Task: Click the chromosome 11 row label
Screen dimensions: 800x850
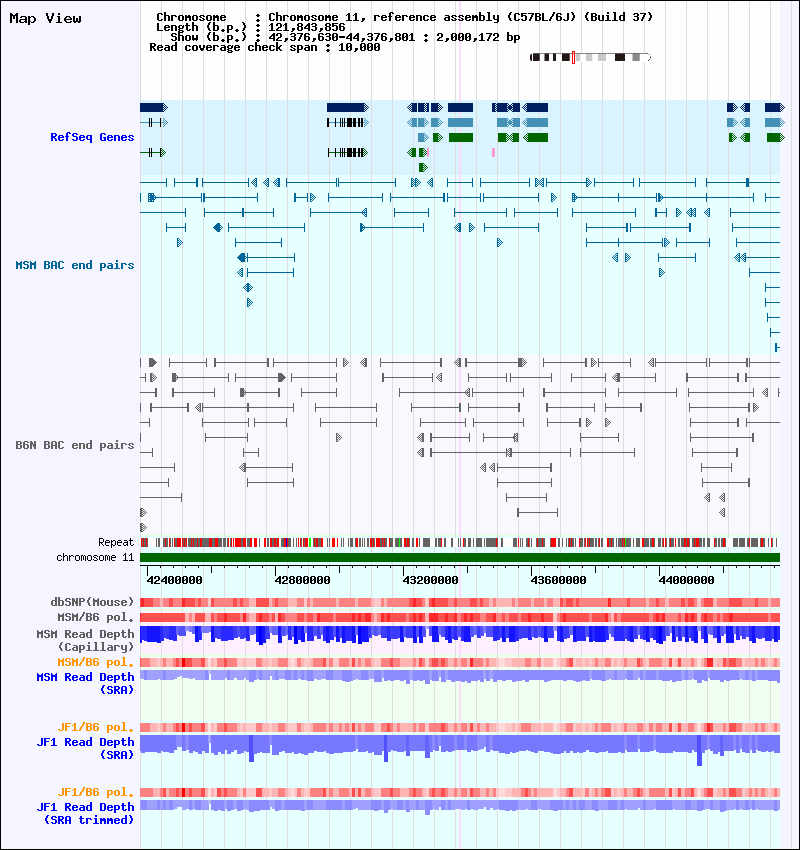Action: [95, 557]
